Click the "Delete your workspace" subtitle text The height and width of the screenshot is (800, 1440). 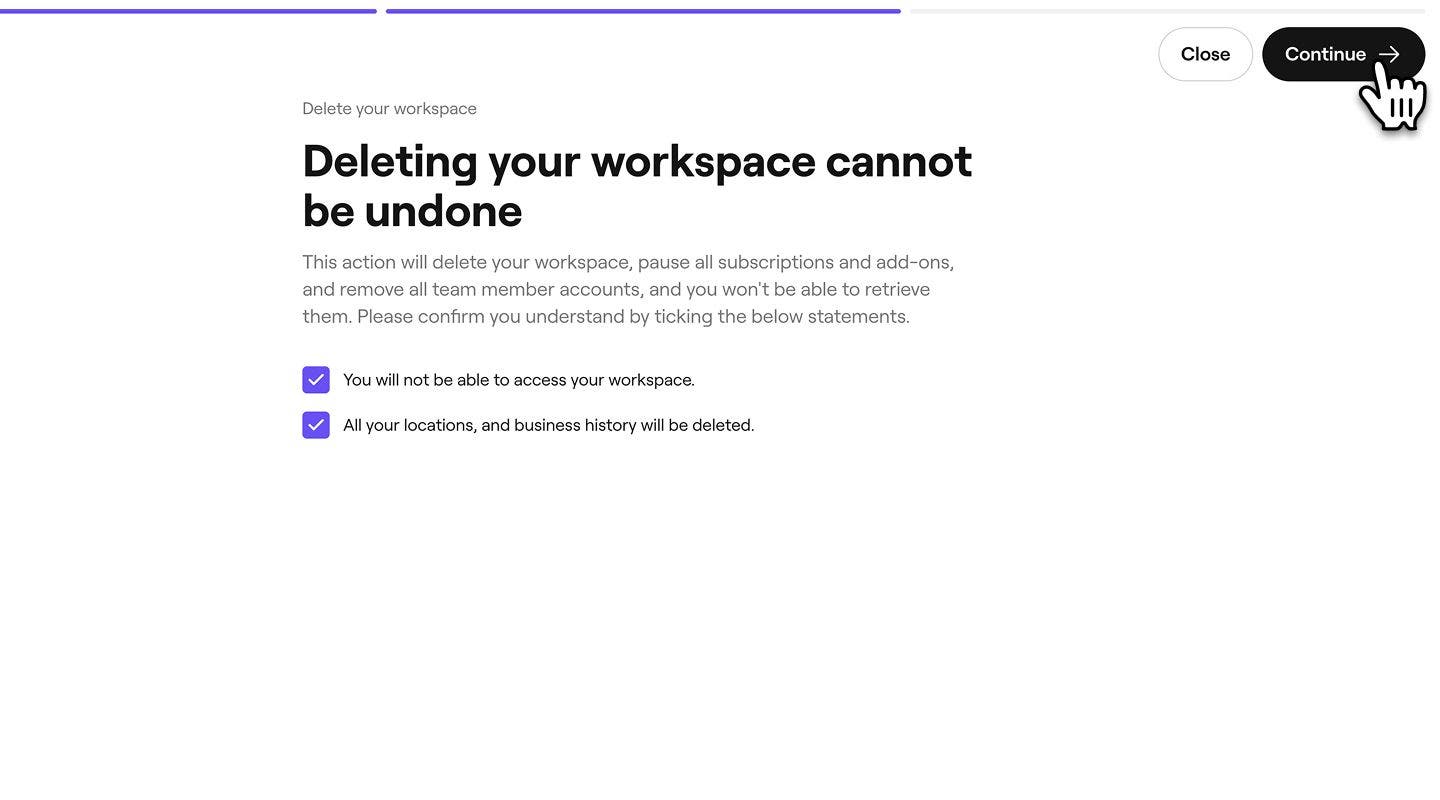[x=389, y=108]
